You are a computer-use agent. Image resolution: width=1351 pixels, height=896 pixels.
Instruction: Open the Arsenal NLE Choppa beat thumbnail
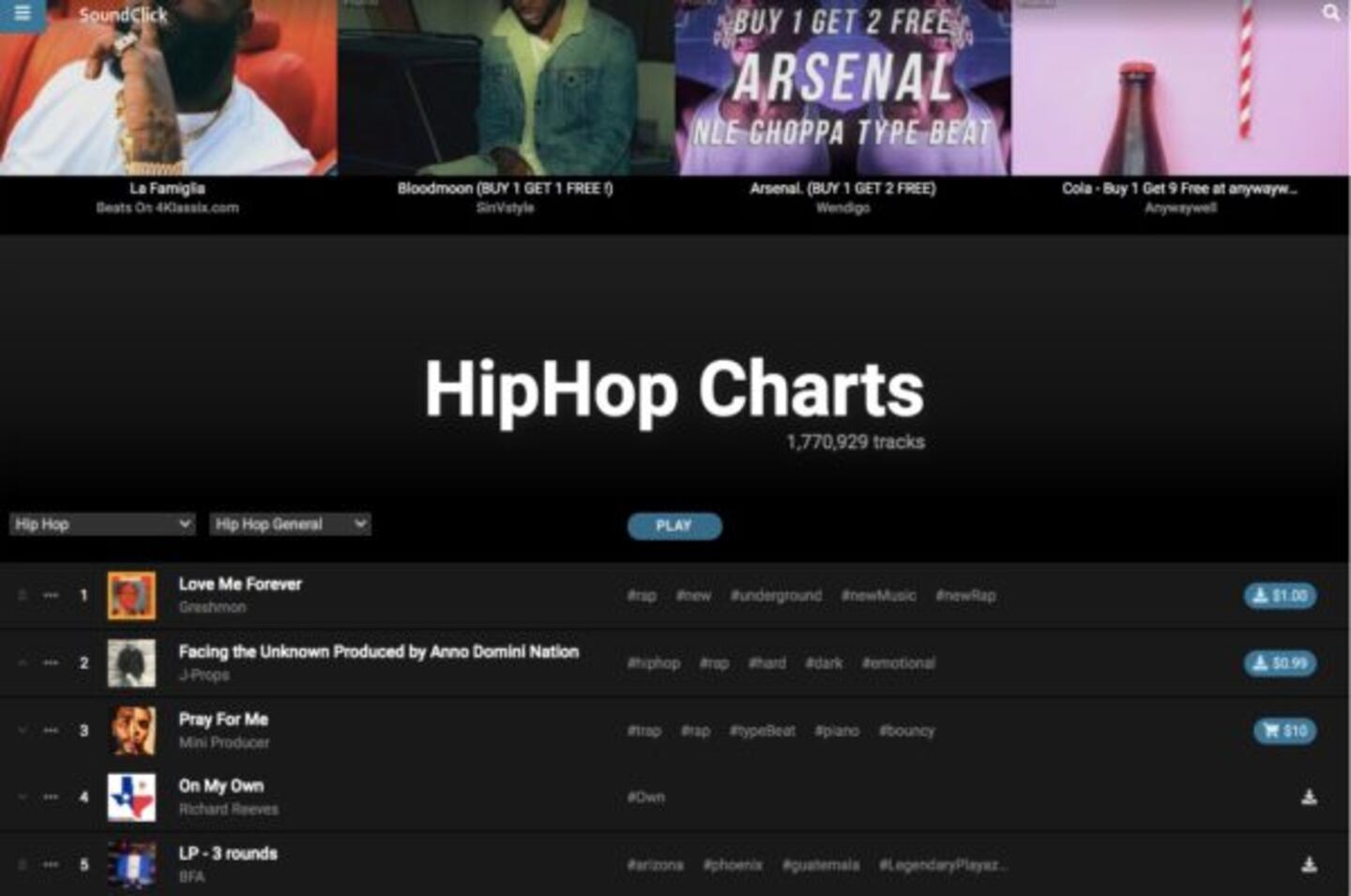tap(842, 89)
